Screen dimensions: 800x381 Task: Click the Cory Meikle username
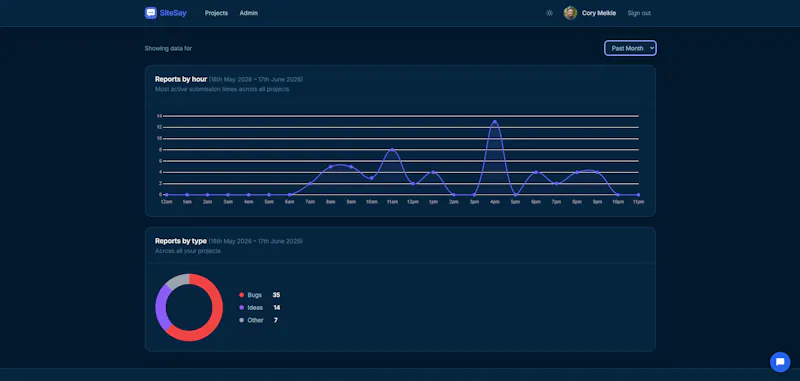click(599, 13)
